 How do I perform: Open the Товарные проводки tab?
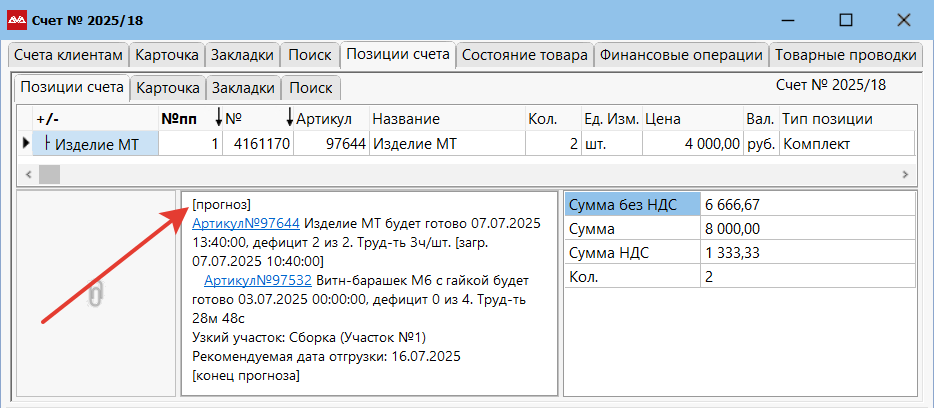pos(845,55)
